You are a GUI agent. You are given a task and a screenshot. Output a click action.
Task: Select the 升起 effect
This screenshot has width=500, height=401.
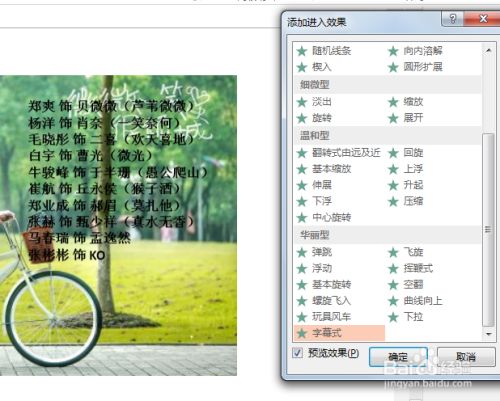(406, 185)
